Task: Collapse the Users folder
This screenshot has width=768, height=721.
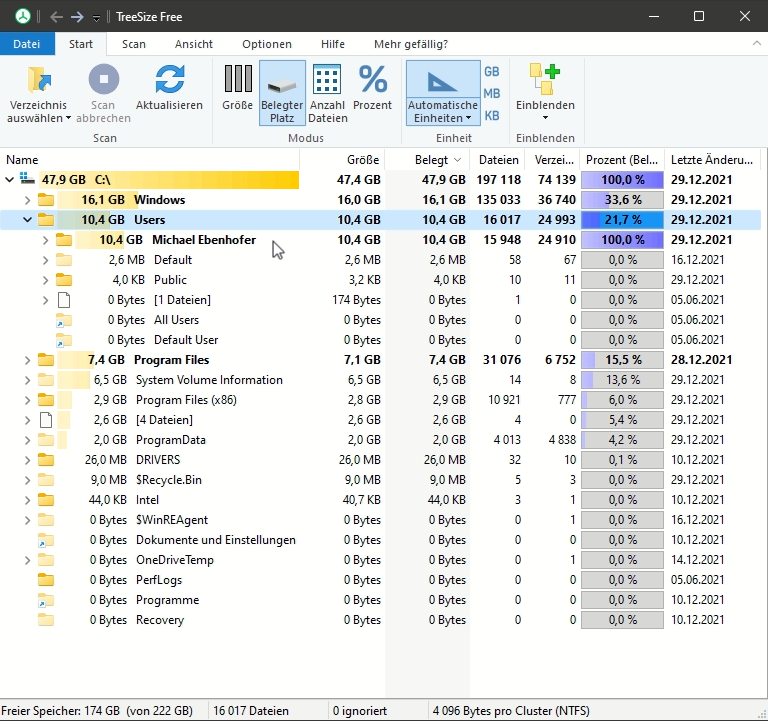Action: coord(27,220)
